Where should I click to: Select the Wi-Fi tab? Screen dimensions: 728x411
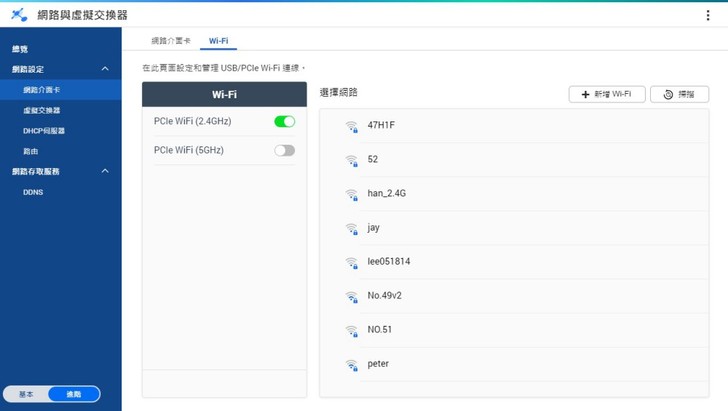pos(218,41)
